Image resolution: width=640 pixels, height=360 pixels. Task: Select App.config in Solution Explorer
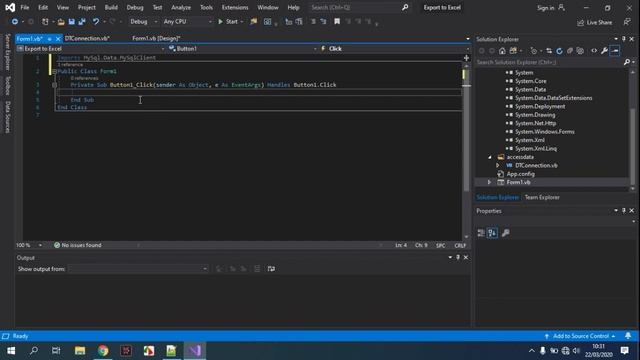pos(520,174)
